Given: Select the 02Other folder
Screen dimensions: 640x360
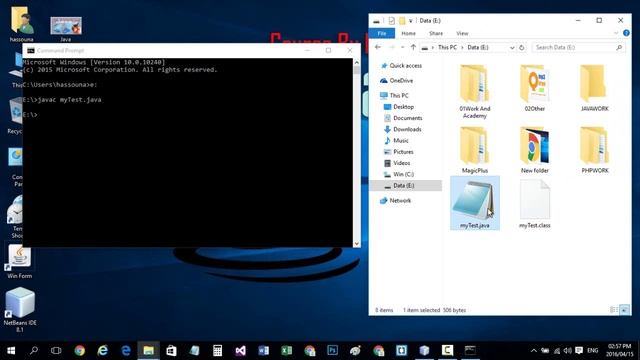Looking at the screenshot, I should pos(535,88).
